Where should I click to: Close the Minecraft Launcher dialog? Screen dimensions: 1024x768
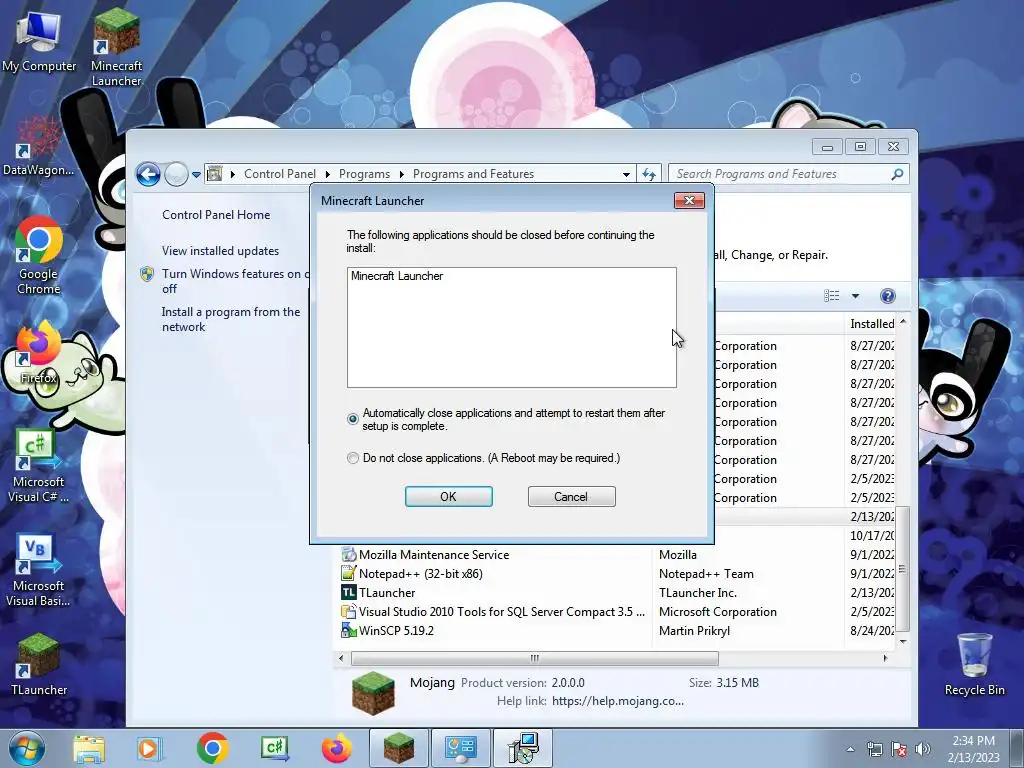coord(689,200)
